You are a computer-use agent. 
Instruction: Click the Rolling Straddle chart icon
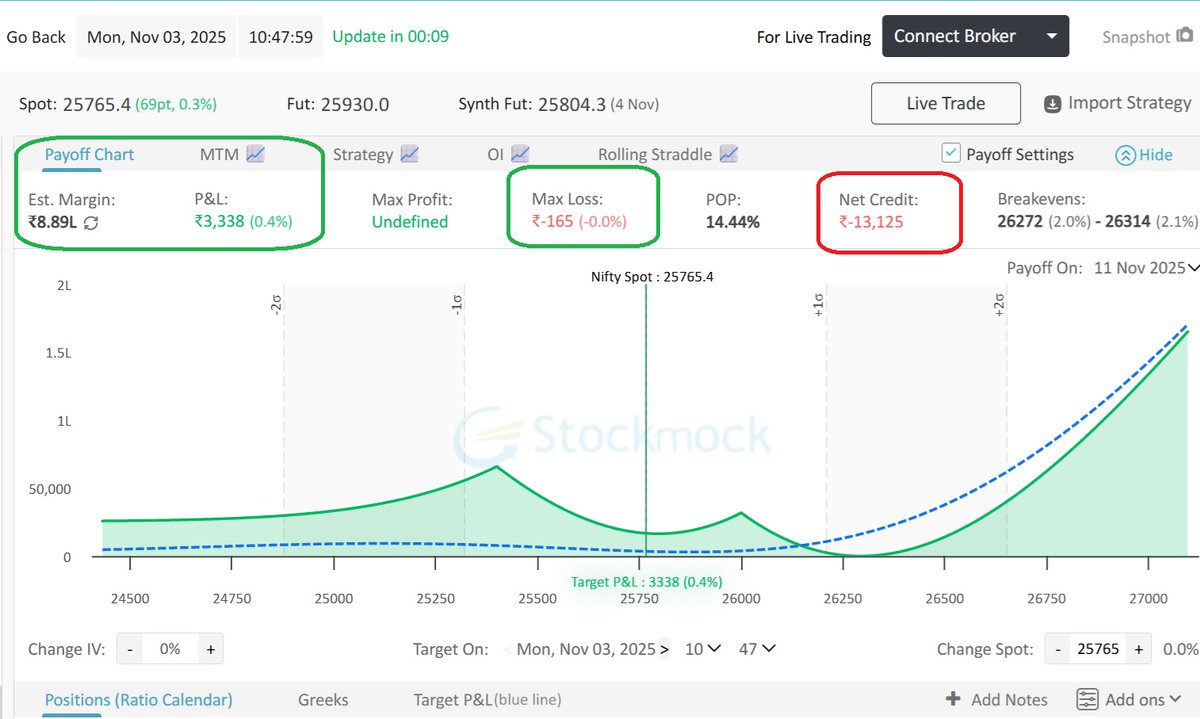pyautogui.click(x=728, y=153)
